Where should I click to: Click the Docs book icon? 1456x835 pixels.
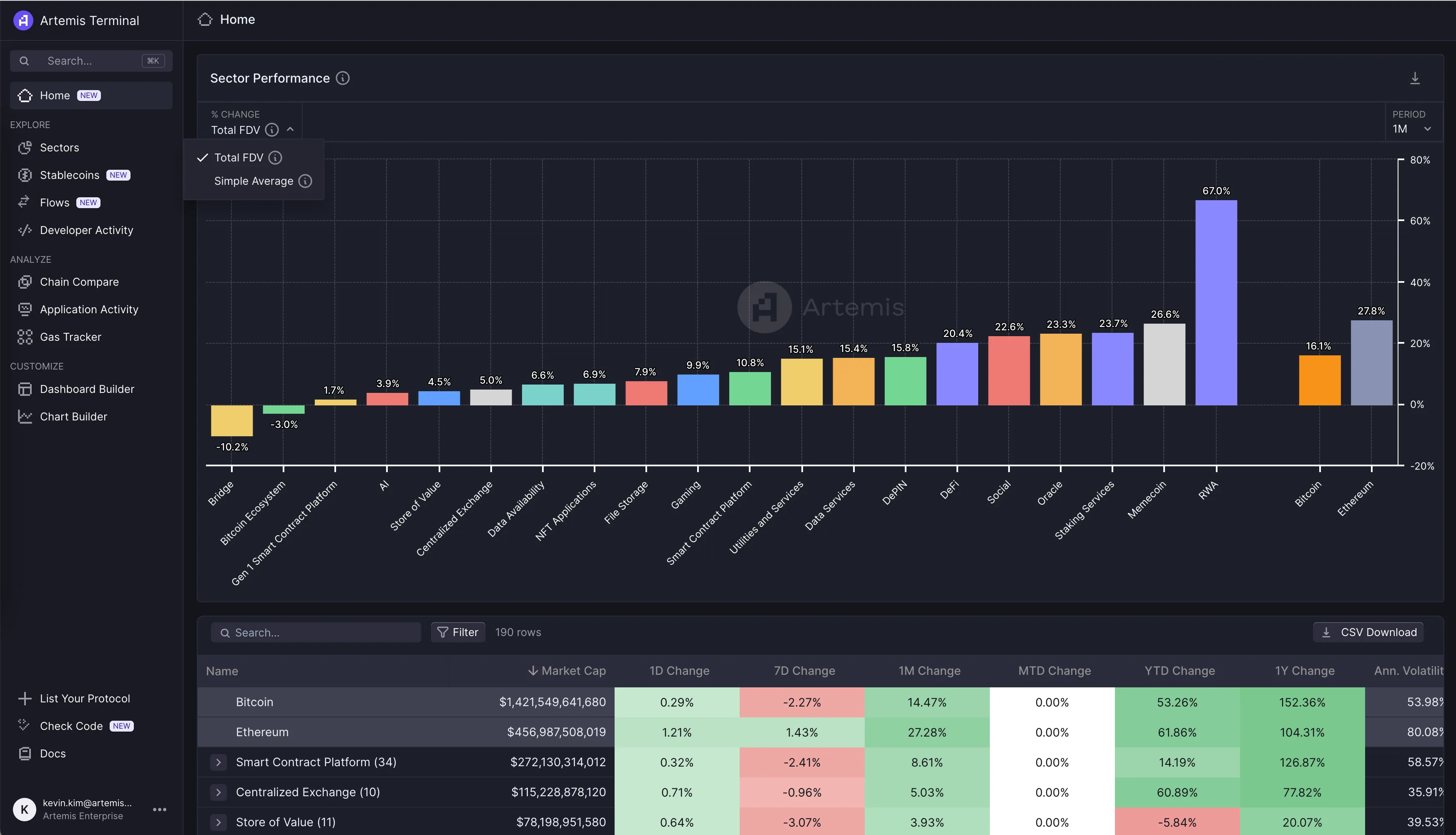[25, 754]
